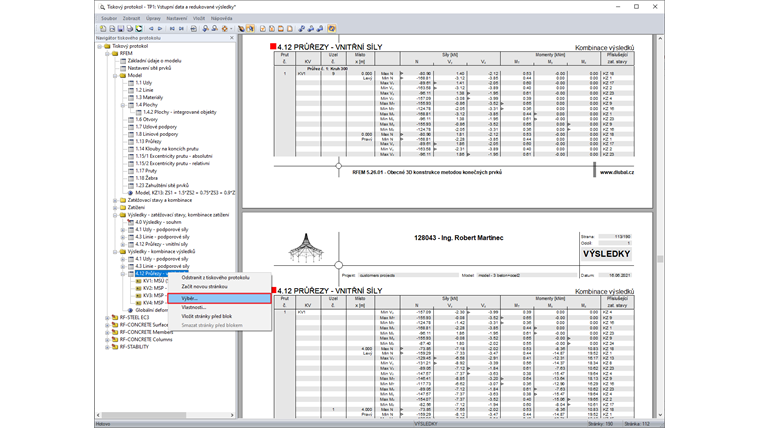Select Nastavení sítě prvků item

click(149, 68)
